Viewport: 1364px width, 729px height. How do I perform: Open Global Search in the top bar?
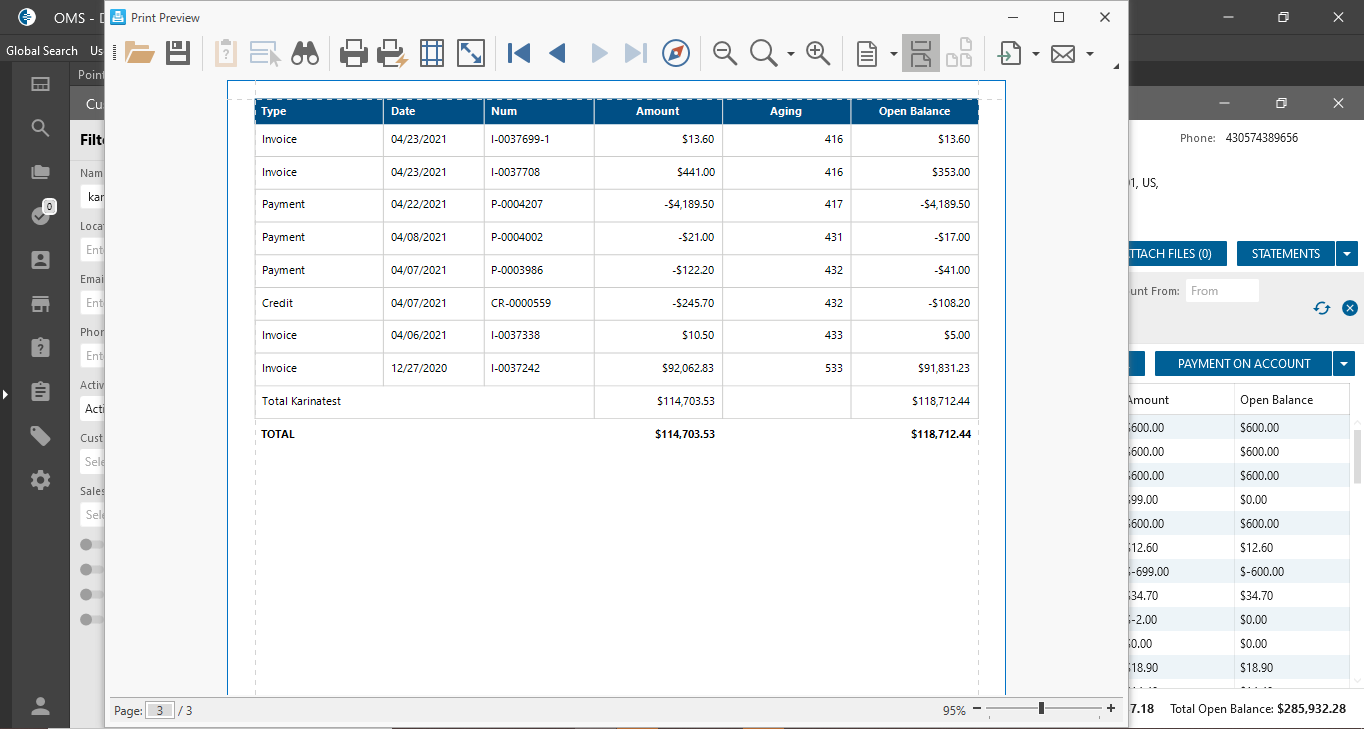[x=42, y=51]
